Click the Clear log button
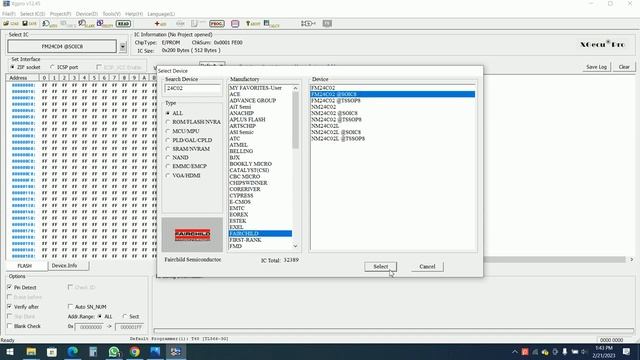640x360 pixels. coord(624,67)
